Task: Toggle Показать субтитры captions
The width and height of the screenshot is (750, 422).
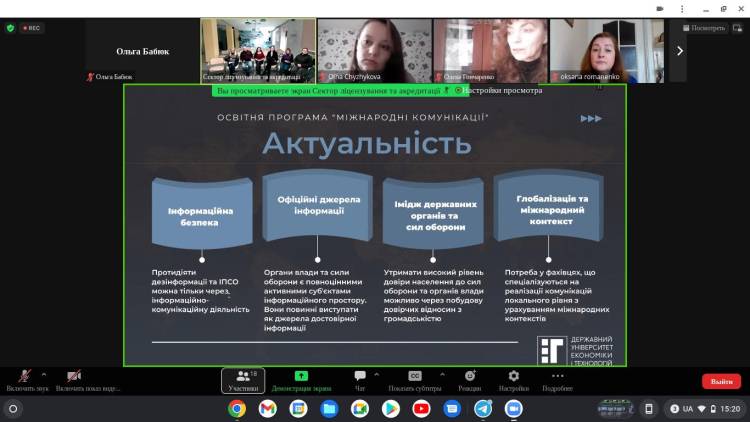Action: (x=414, y=380)
